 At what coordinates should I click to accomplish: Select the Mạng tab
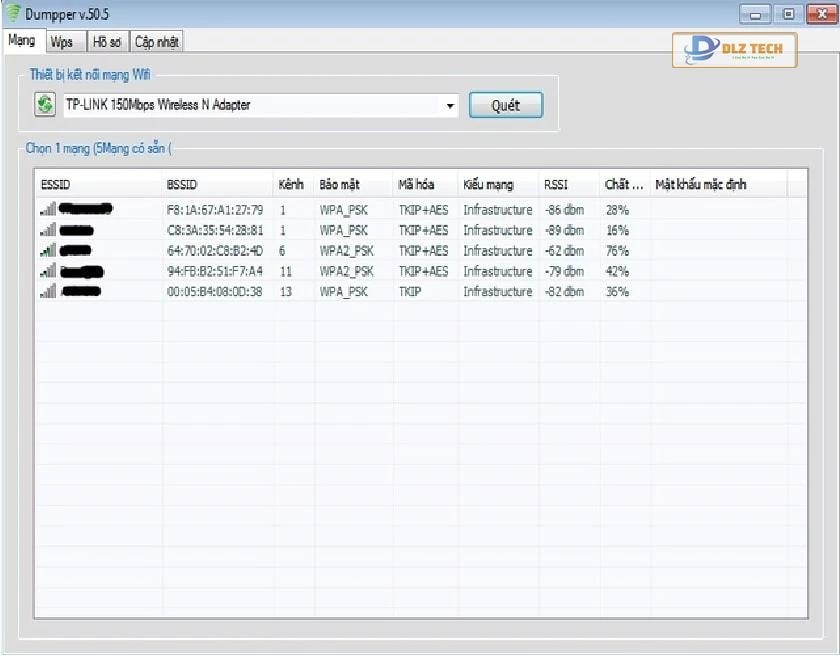click(21, 41)
